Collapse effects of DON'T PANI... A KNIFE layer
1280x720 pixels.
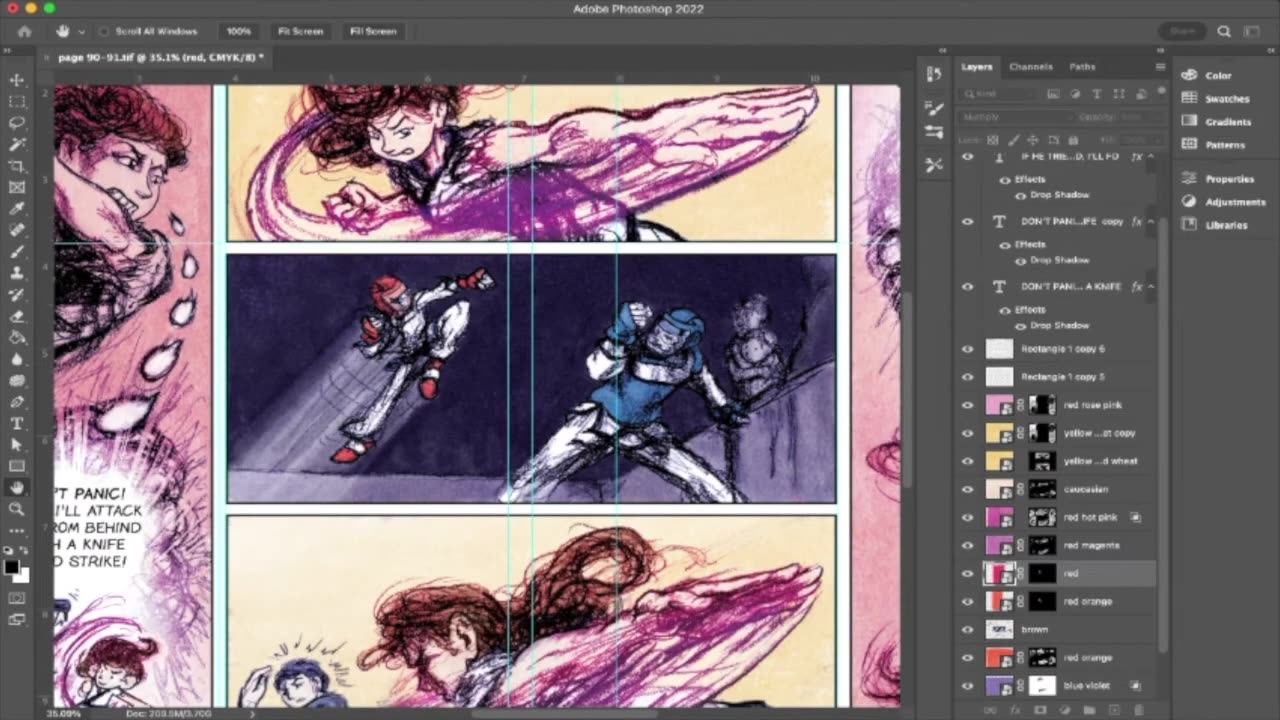[x=1151, y=287]
